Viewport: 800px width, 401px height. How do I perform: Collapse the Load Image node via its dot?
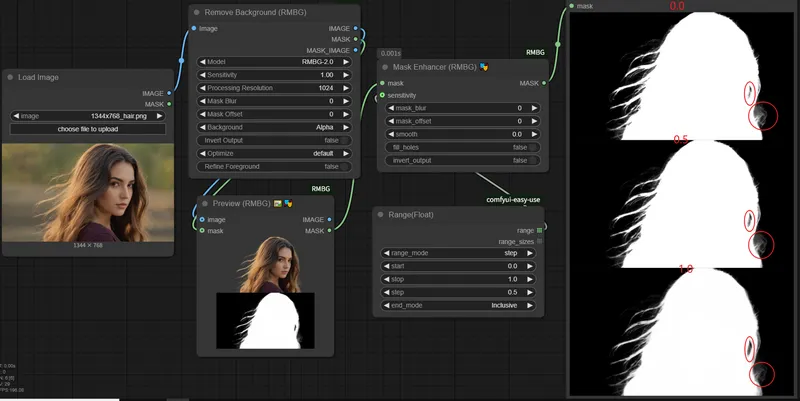tap(10, 76)
